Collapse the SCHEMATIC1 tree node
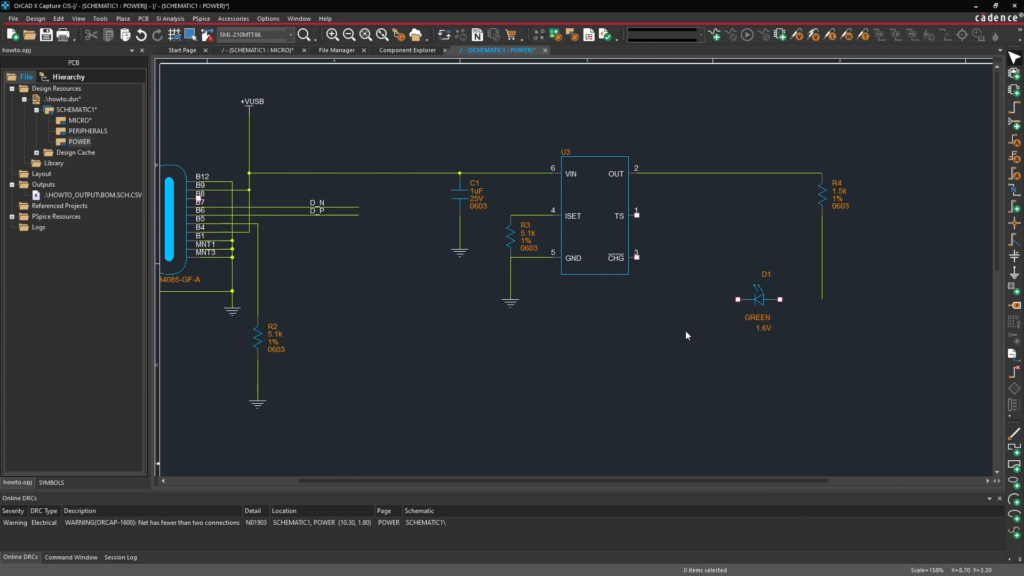The image size is (1024, 576). point(37,110)
